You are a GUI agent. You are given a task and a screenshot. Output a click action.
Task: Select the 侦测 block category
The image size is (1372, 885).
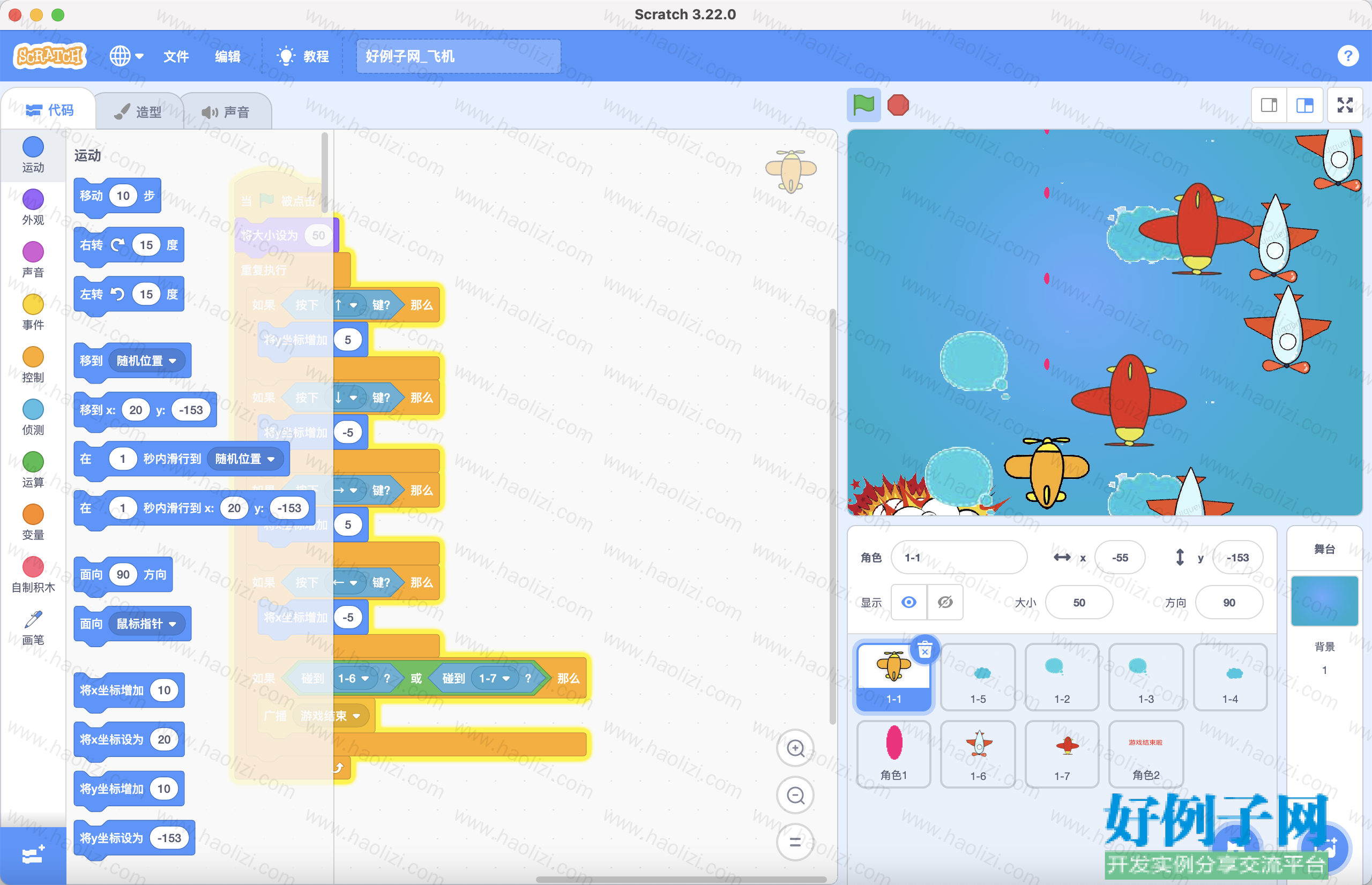pos(33,417)
